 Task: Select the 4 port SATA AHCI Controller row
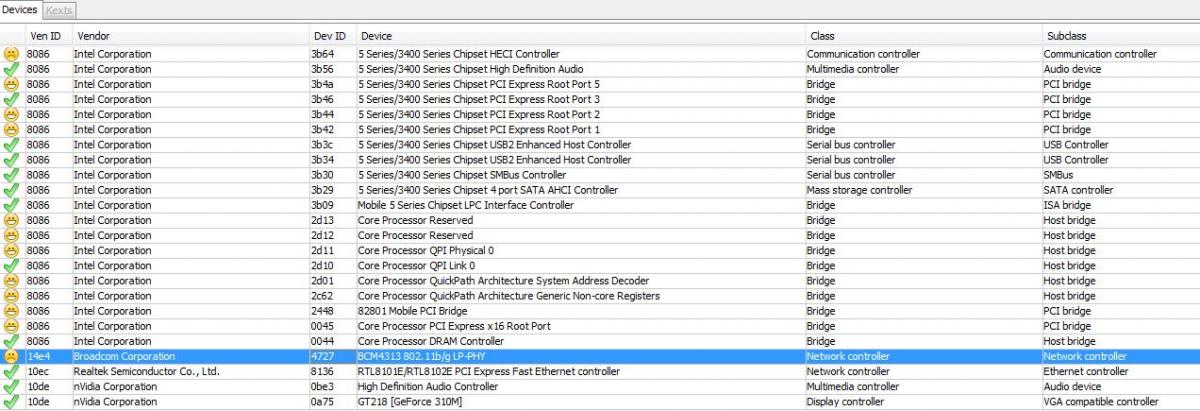coord(600,190)
